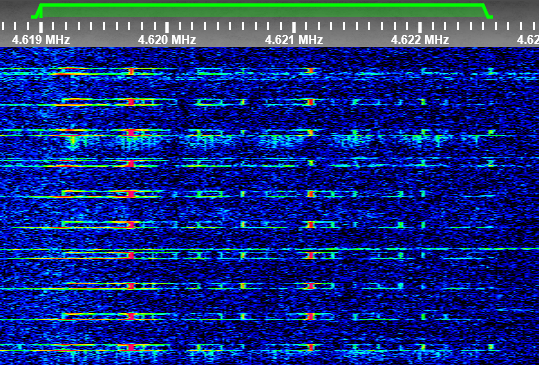
Task: Click the 4.621 MHz frequency label
Action: (294, 40)
